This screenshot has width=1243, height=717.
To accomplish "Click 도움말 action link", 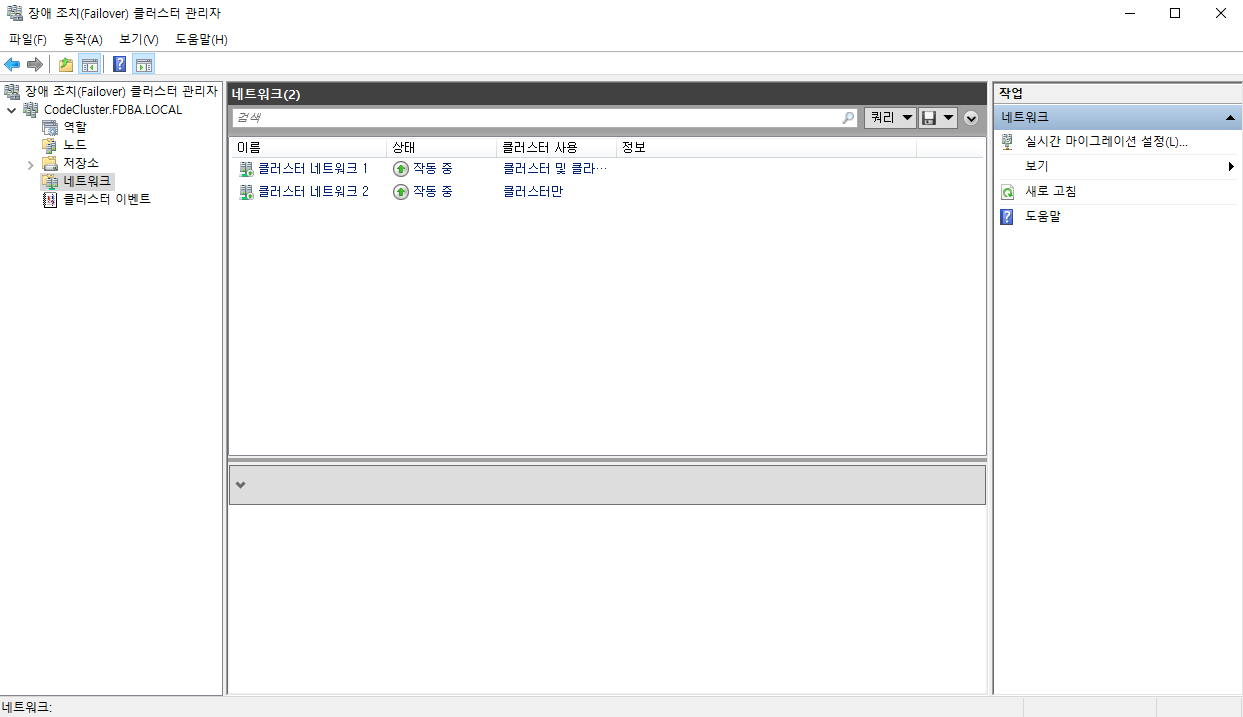I will click(x=1042, y=216).
